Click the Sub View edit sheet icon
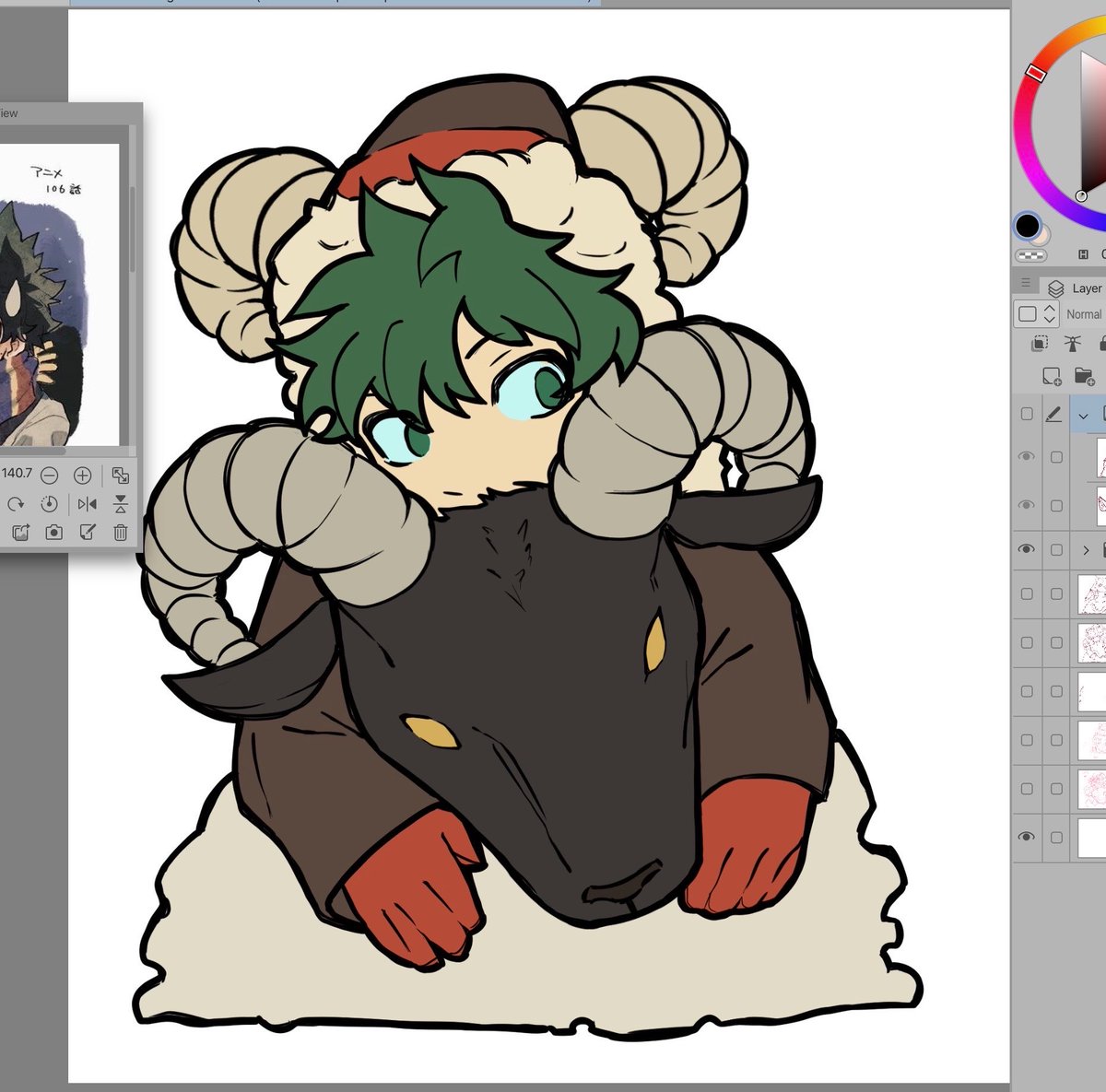This screenshot has width=1106, height=1092. 88,532
